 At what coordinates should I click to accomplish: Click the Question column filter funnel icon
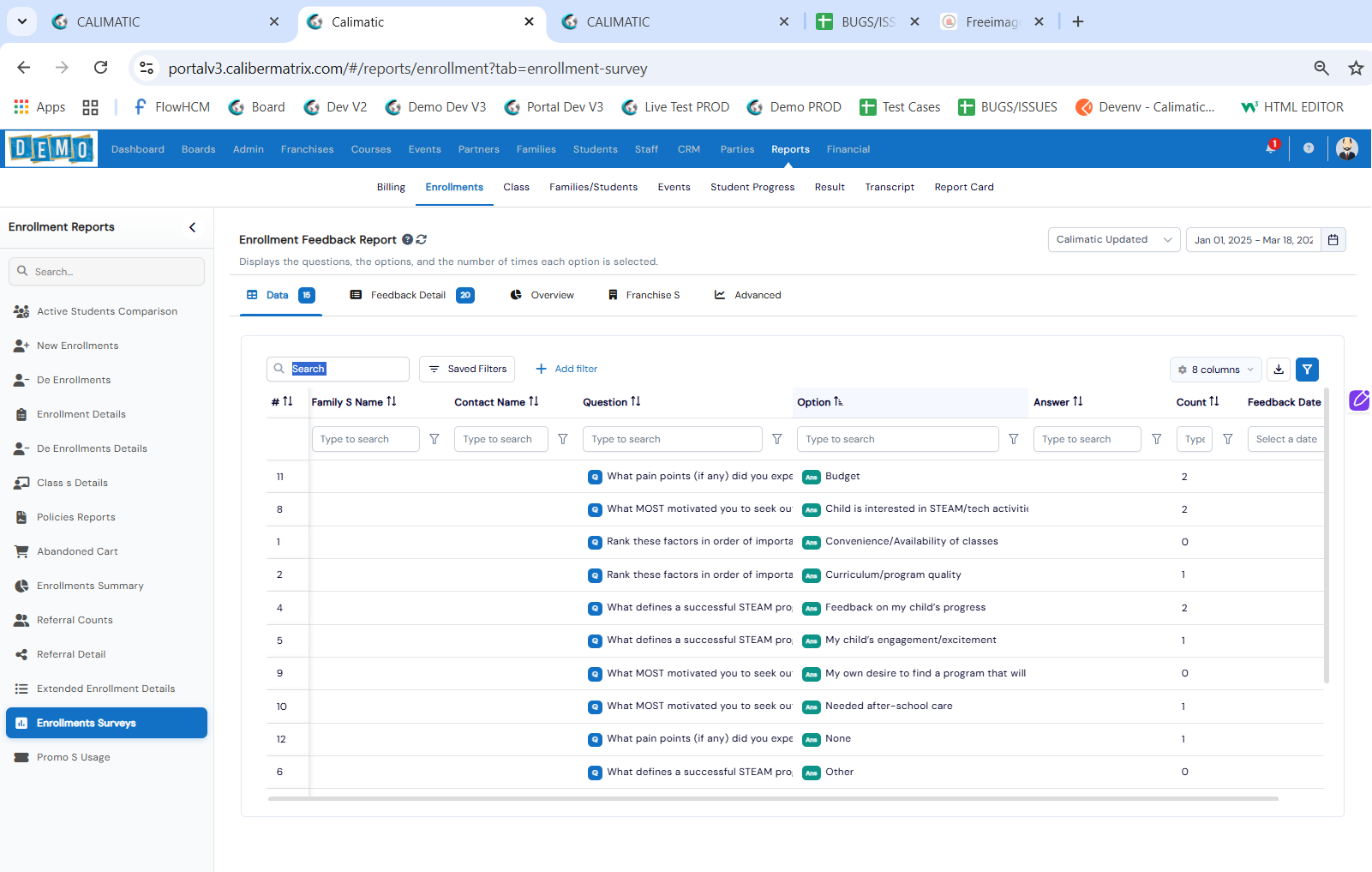(x=777, y=439)
